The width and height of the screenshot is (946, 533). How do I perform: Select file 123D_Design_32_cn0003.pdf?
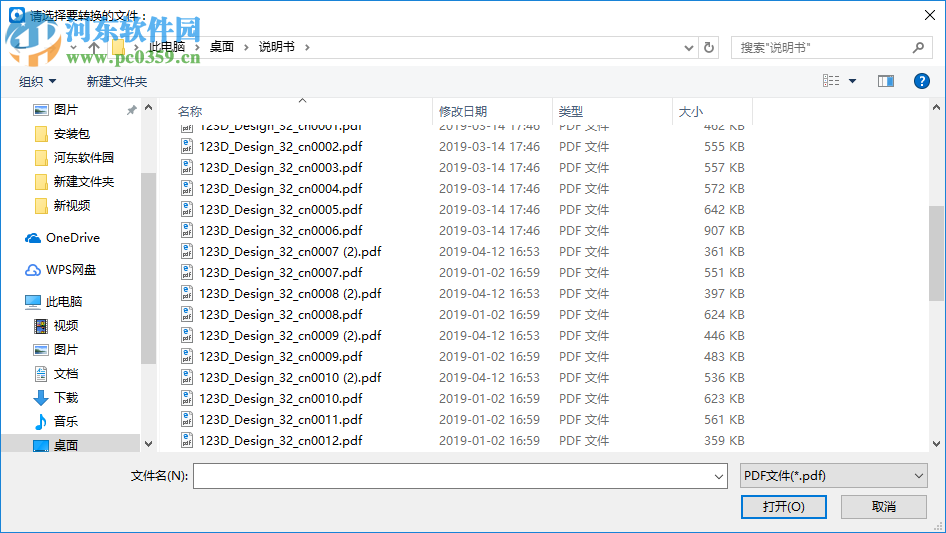pyautogui.click(x=281, y=168)
